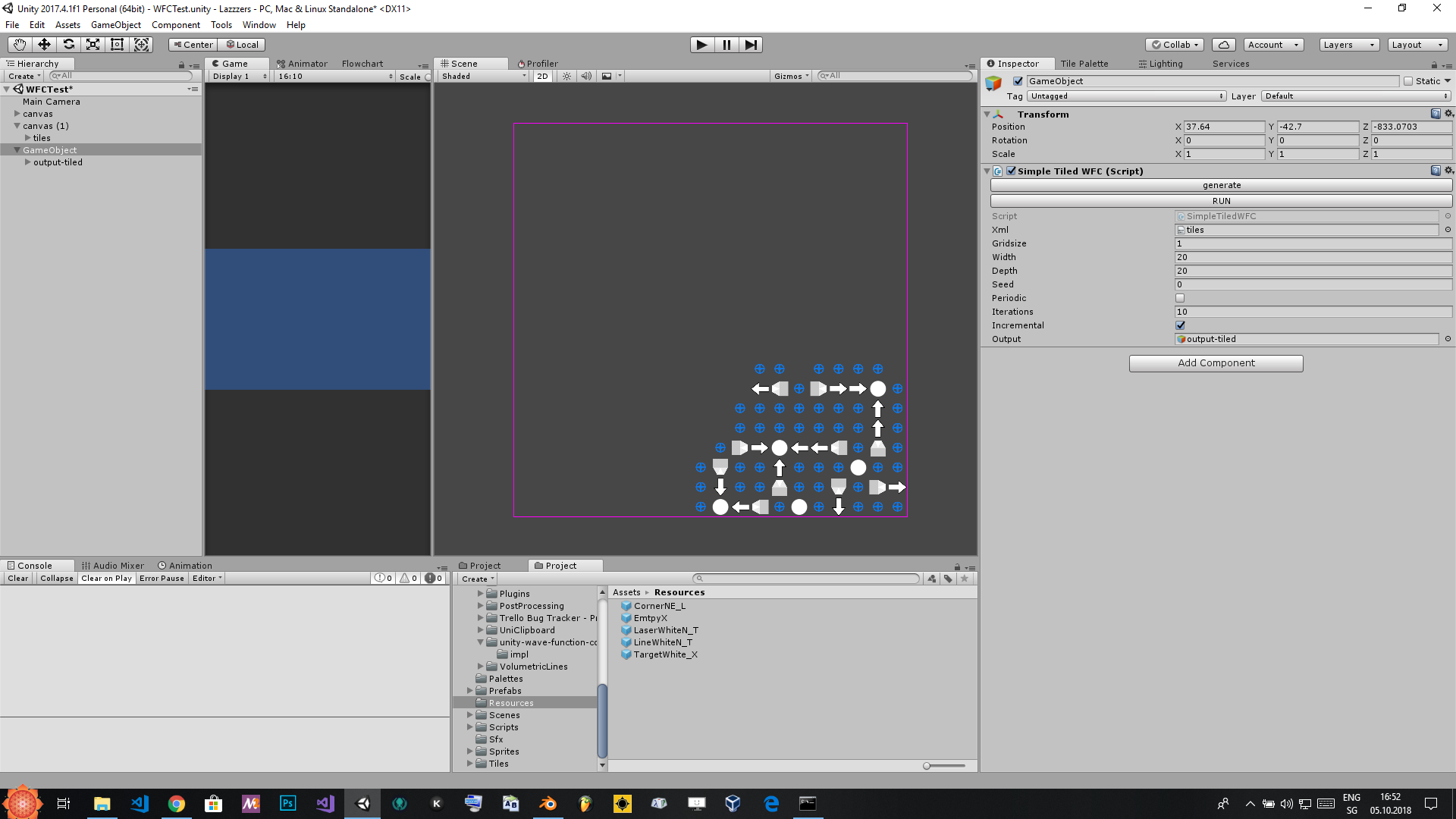Viewport: 1456px width, 819px height.
Task: Select the Move tool in toolbar
Action: coord(44,45)
